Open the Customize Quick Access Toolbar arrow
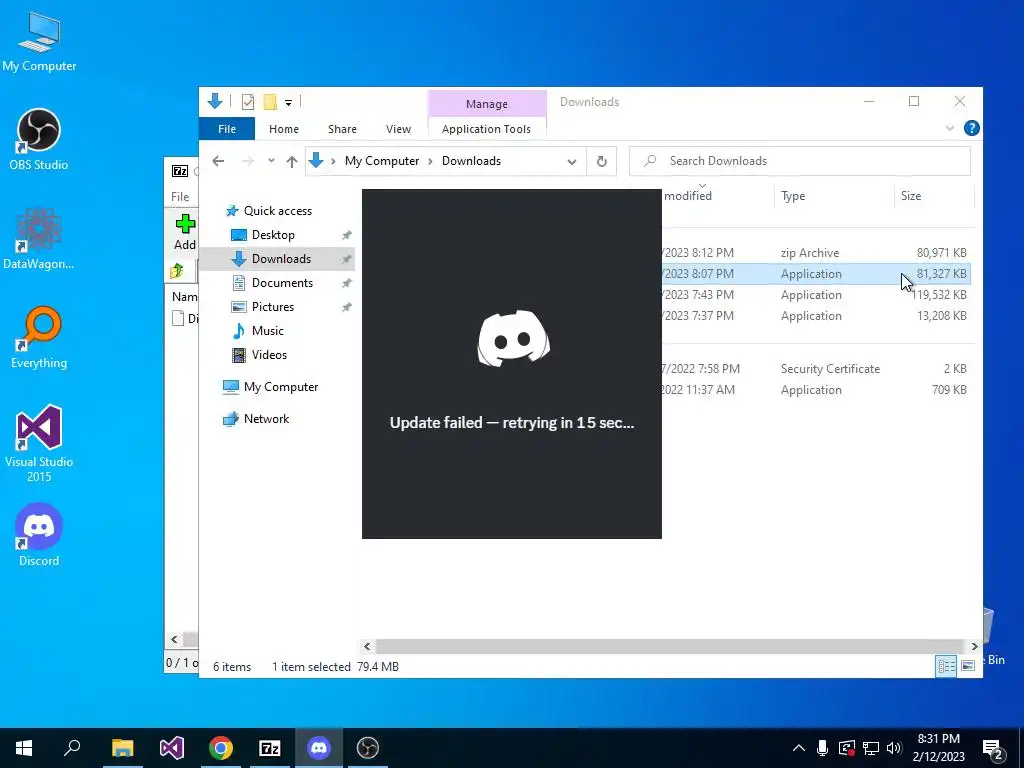Screen dimensions: 1024x768 click(288, 103)
